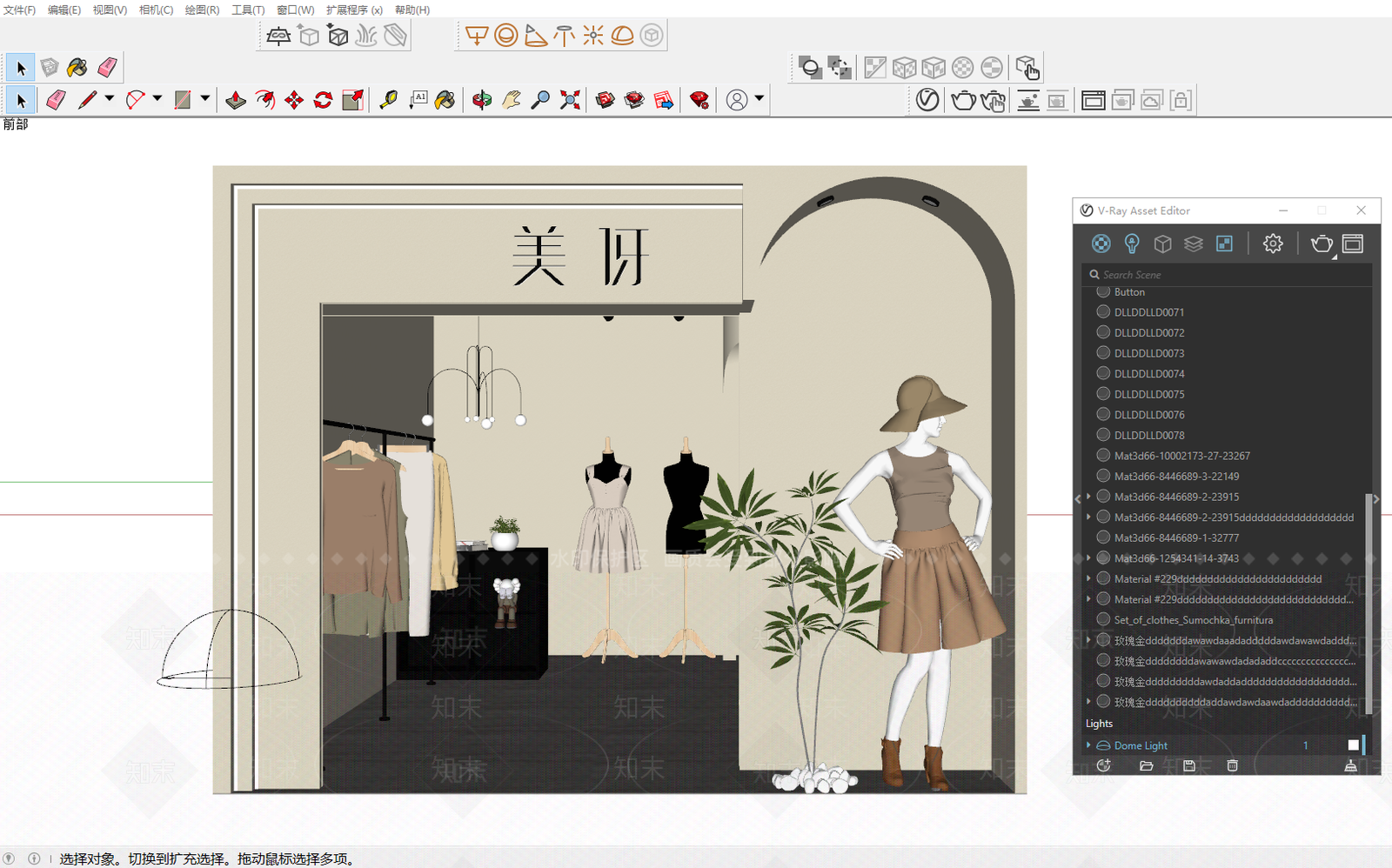The width and height of the screenshot is (1392, 868).
Task: Expand Asset Editor right panel arrow
Action: 1376,498
